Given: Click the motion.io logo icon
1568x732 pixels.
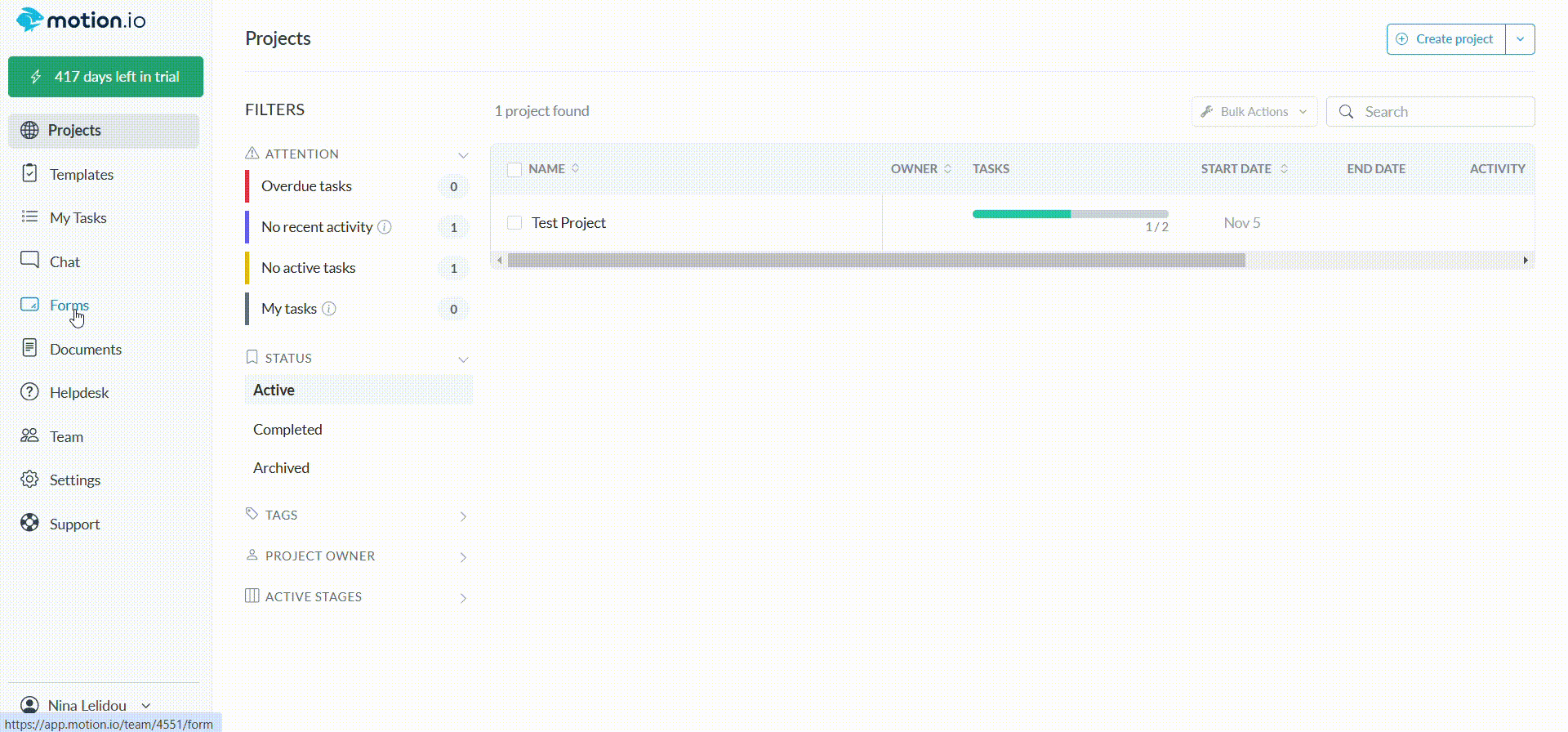Looking at the screenshot, I should (x=29, y=20).
